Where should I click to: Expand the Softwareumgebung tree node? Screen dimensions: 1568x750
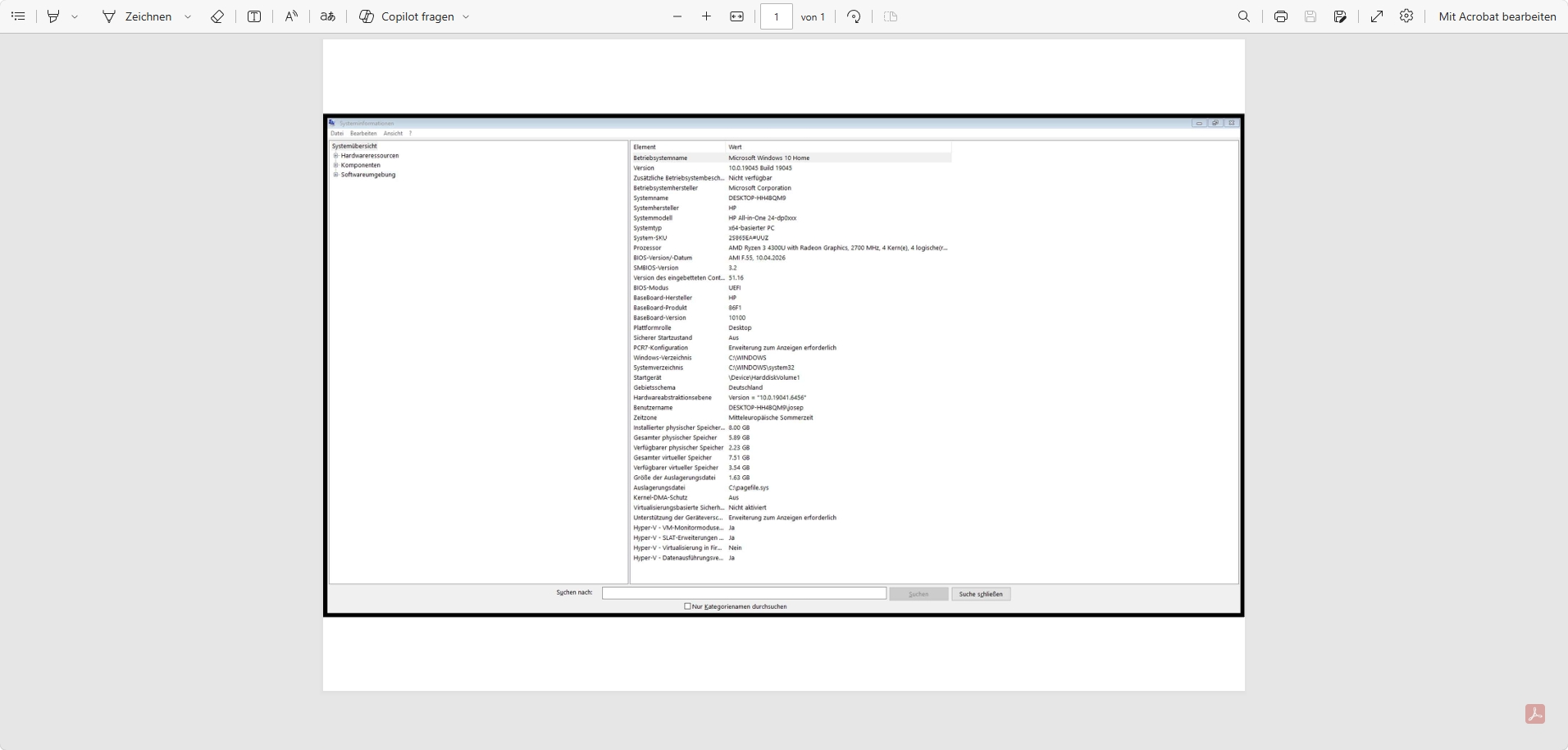[x=335, y=175]
